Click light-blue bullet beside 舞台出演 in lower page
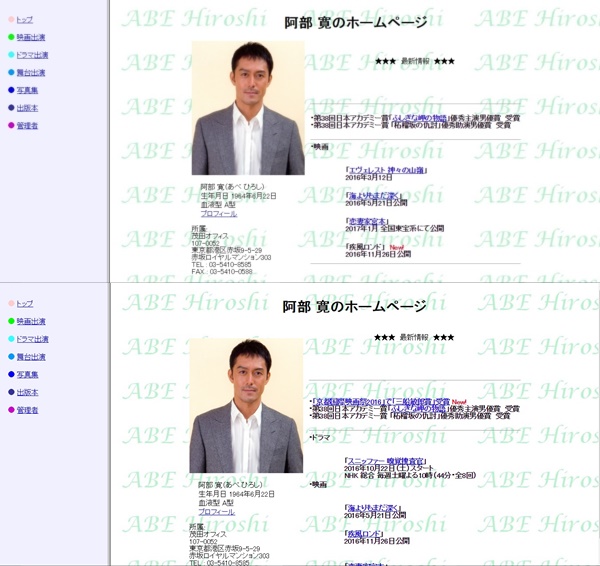Viewport: 600px width, 566px height. pos(11,357)
